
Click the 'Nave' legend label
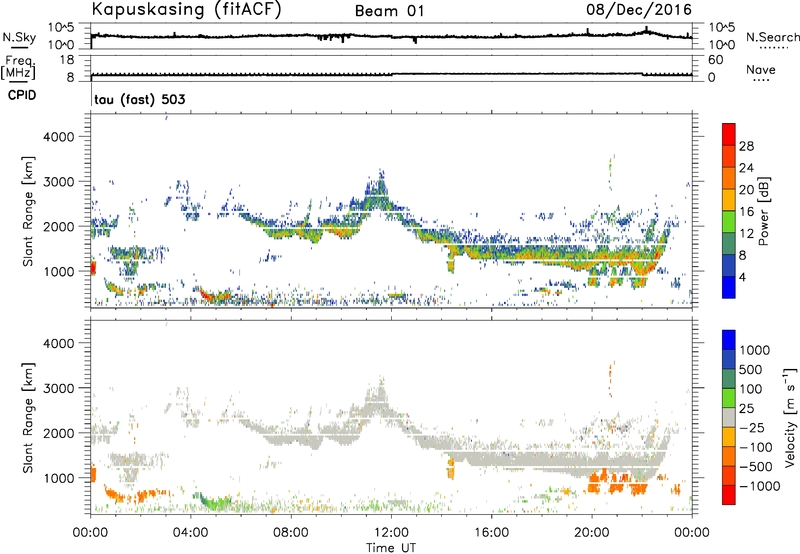coord(761,70)
